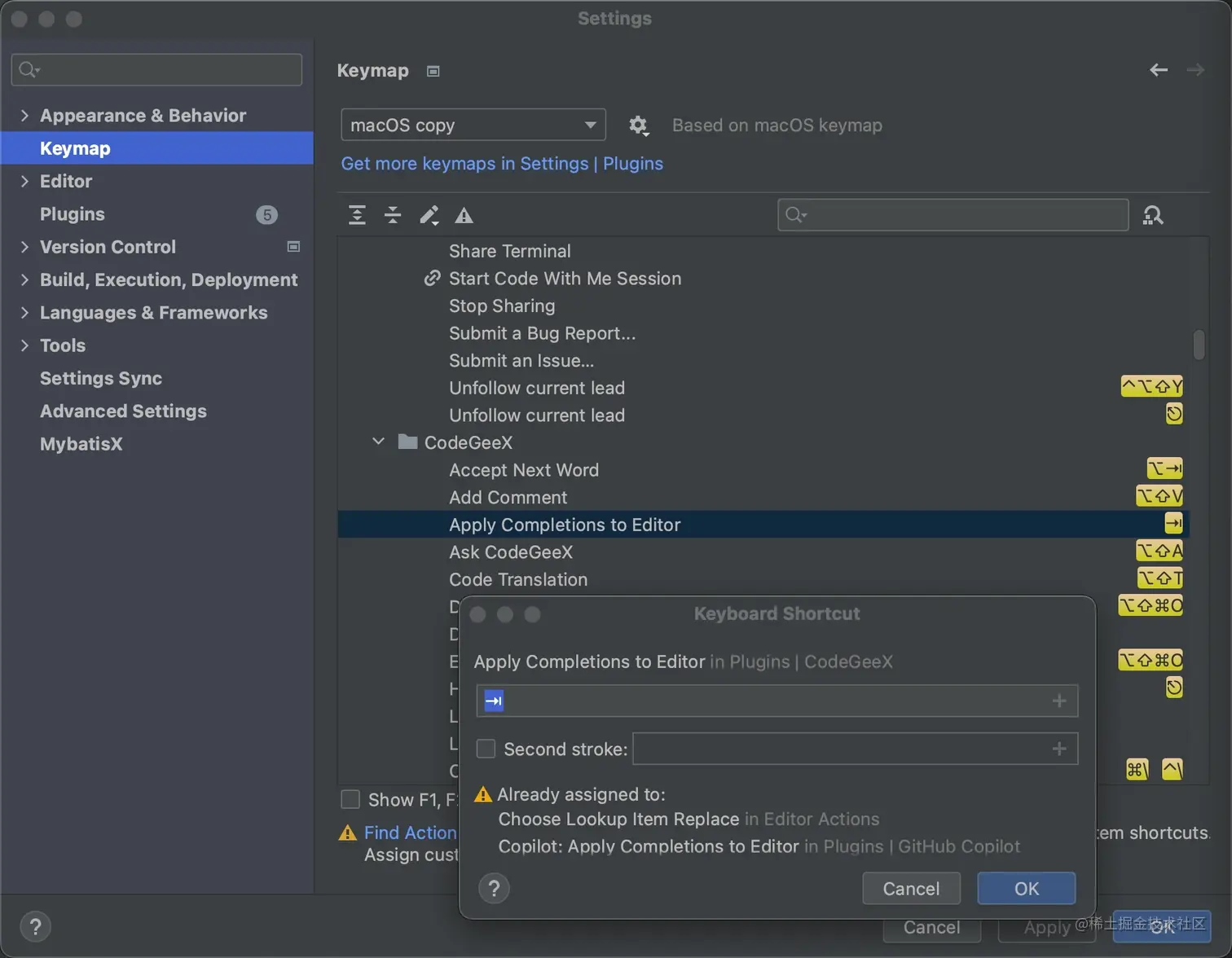The height and width of the screenshot is (958, 1232).
Task: Click the actions list scrollbar thumb
Action: tap(1199, 344)
